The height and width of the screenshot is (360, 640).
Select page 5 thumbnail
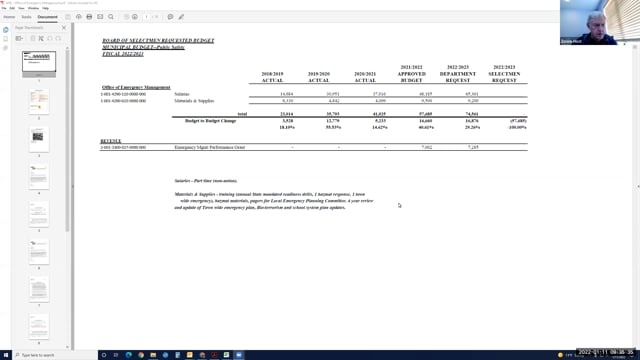(x=39, y=214)
